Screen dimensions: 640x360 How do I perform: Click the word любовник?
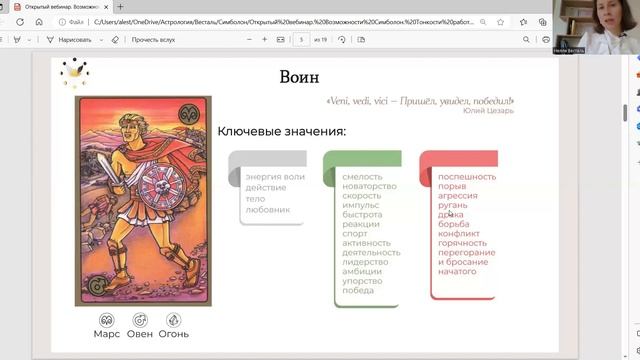pos(268,210)
